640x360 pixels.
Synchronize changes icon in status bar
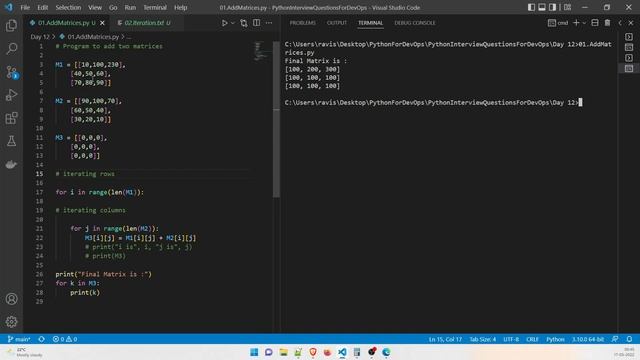click(42, 339)
